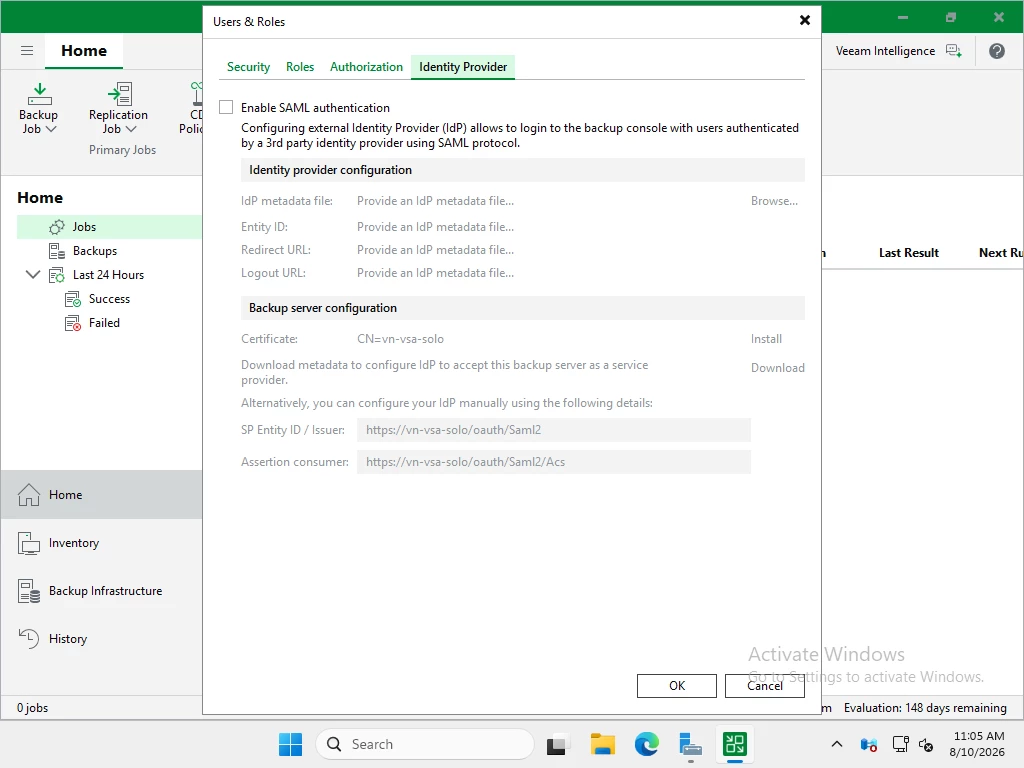The width and height of the screenshot is (1024, 768).
Task: Expand the Replication Job dropdown arrow
Action: click(x=131, y=129)
